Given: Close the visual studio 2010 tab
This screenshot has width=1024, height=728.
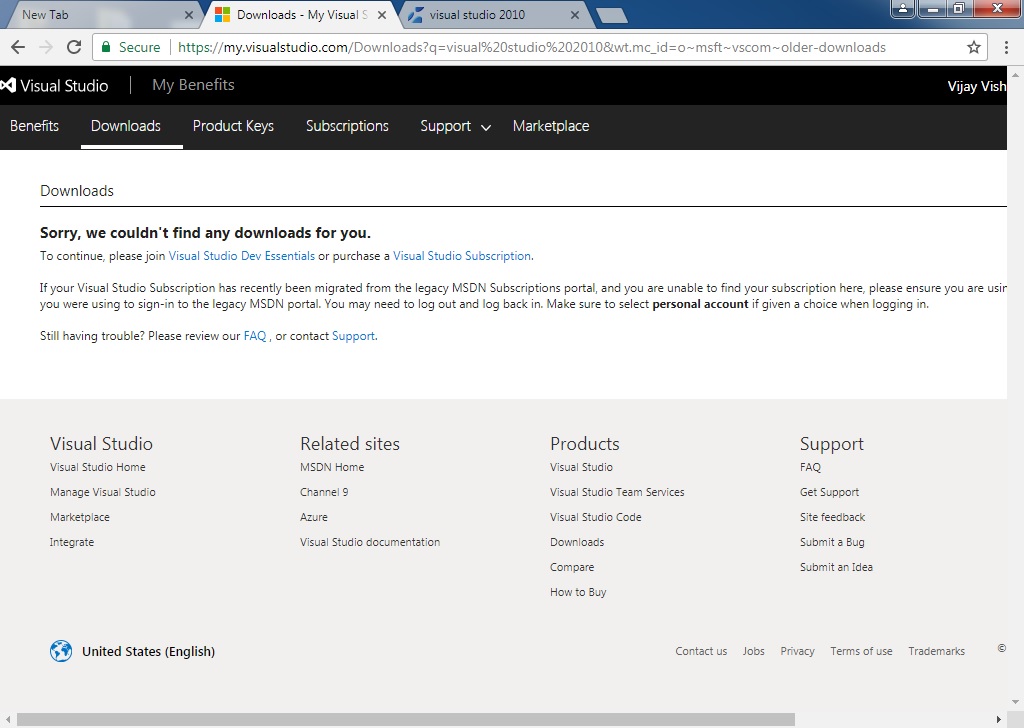Looking at the screenshot, I should click(x=574, y=15).
